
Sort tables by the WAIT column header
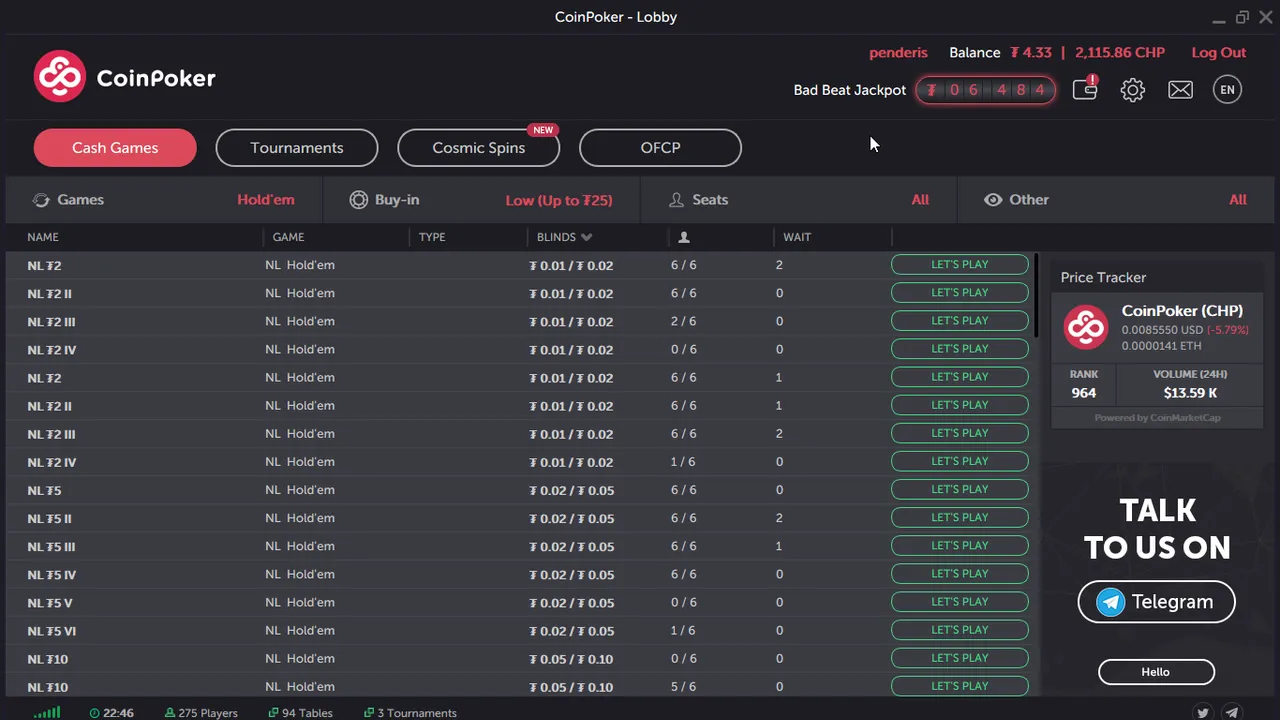point(797,237)
